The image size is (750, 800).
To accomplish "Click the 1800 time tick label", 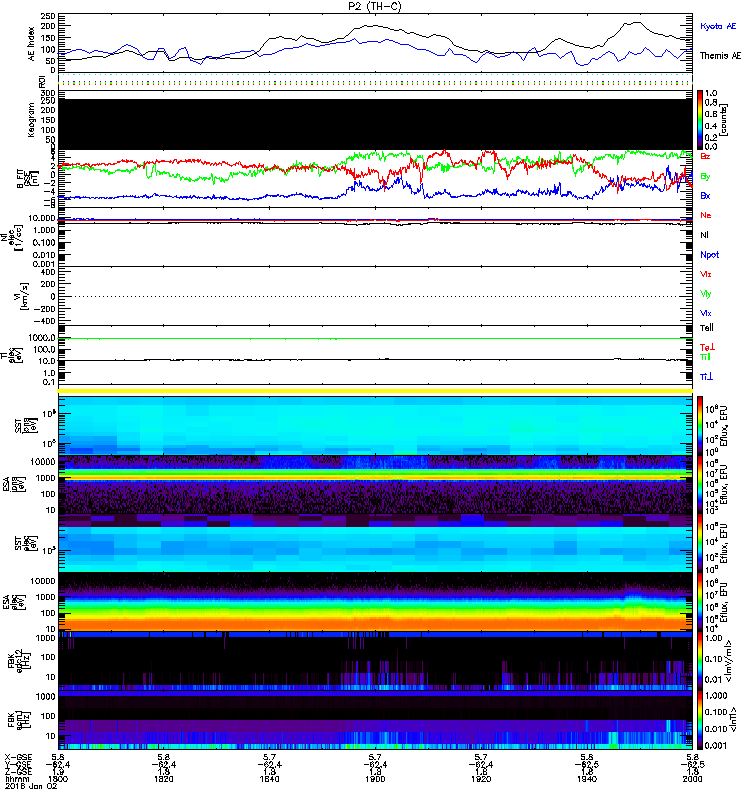I will [x=58, y=779].
